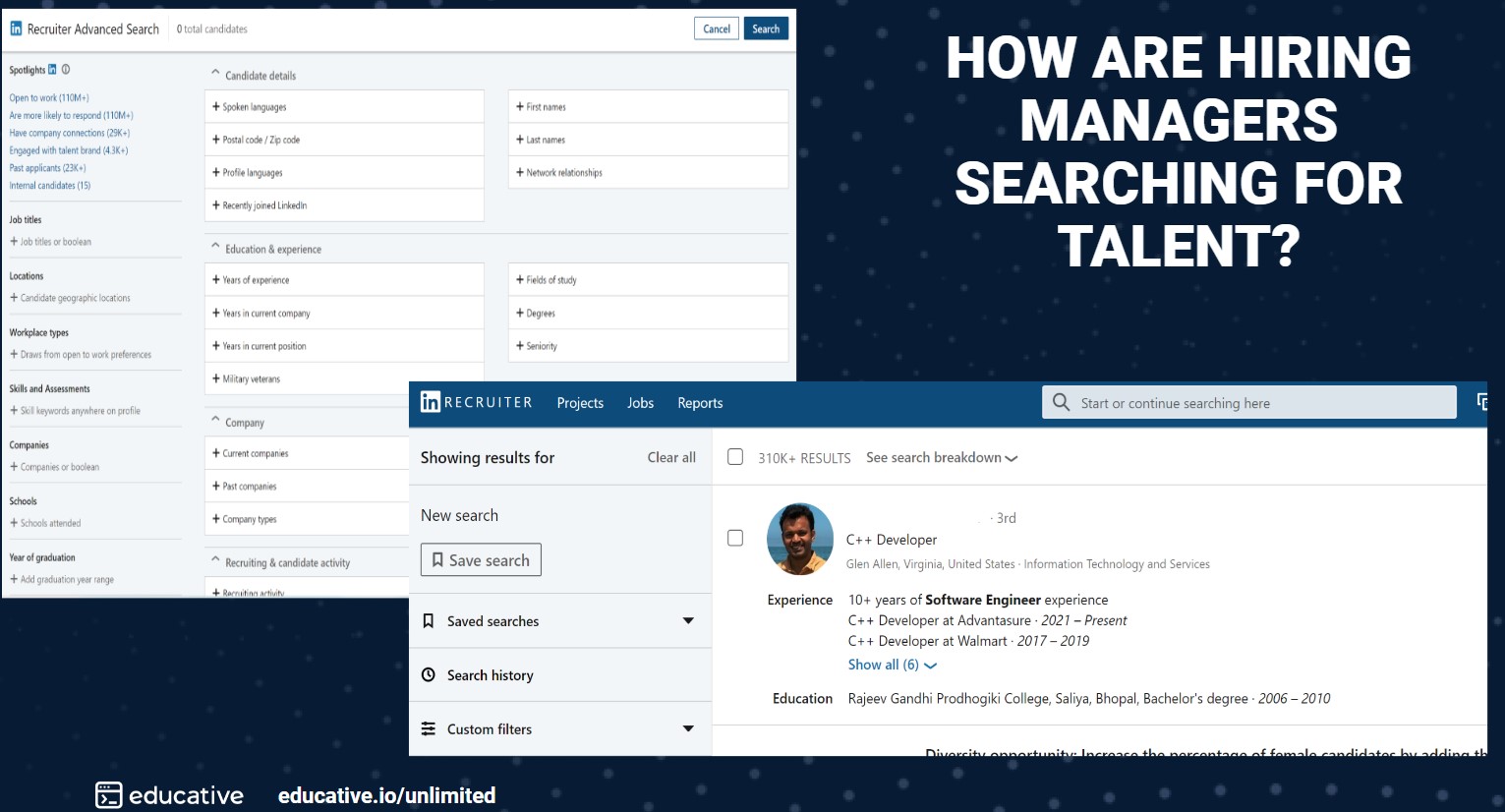Viewport: 1505px width, 812px height.
Task: Click the Start or continue searching here field
Action: (x=1249, y=402)
